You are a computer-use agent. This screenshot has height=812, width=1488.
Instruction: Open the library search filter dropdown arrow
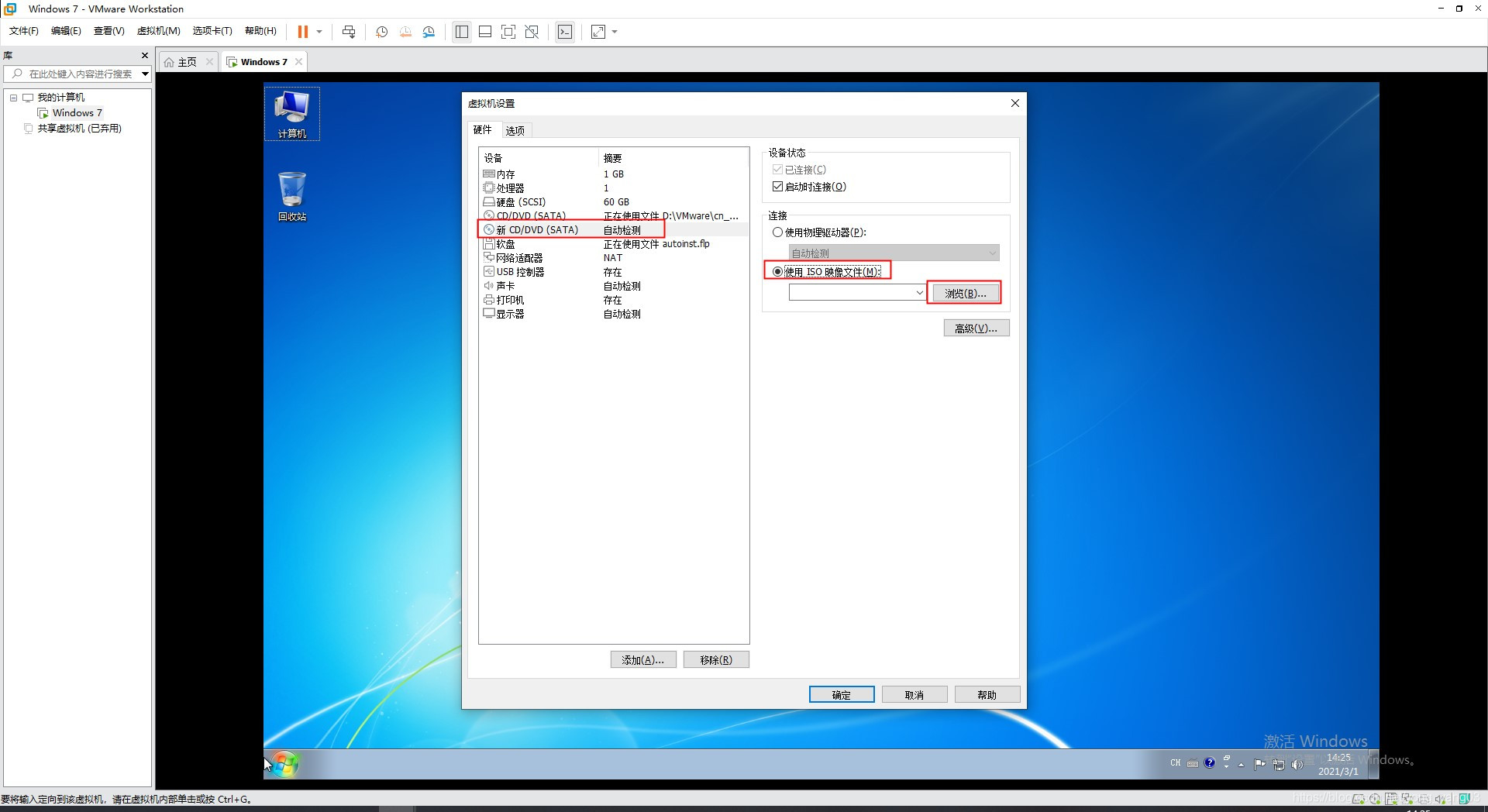pyautogui.click(x=145, y=74)
